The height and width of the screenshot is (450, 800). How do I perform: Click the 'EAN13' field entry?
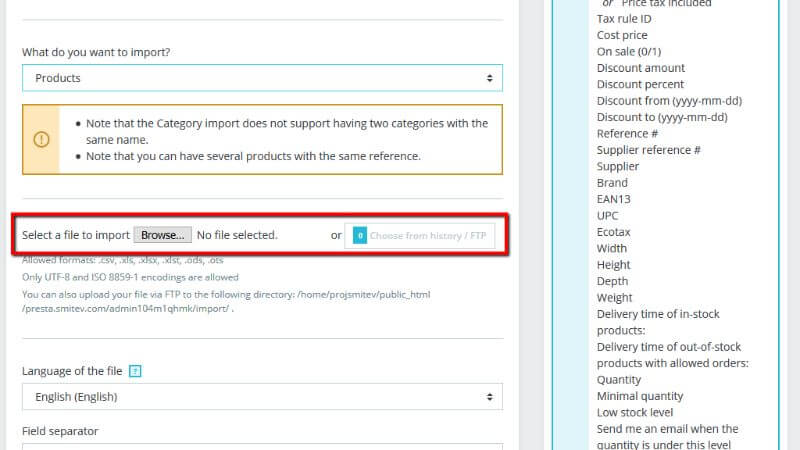click(x=614, y=199)
